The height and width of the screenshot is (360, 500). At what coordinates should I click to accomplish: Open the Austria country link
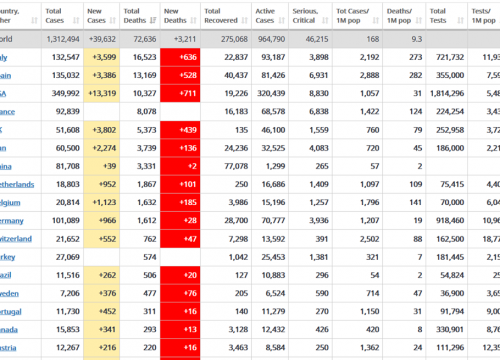(x=8, y=348)
